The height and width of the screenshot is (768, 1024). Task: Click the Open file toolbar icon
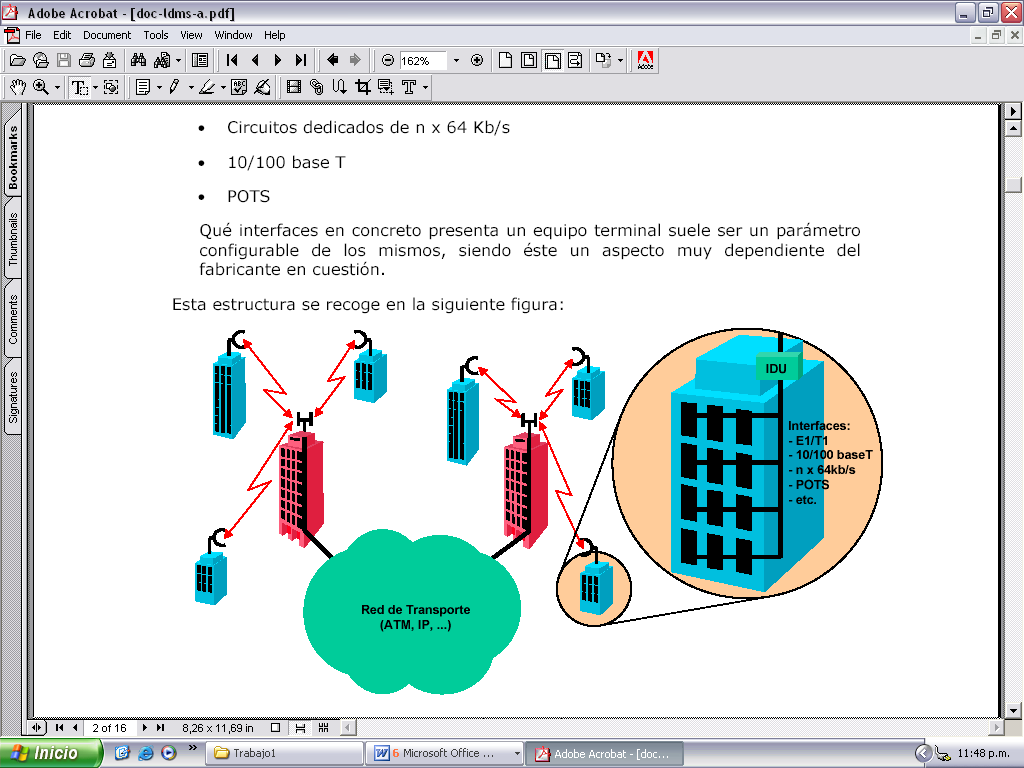18,61
